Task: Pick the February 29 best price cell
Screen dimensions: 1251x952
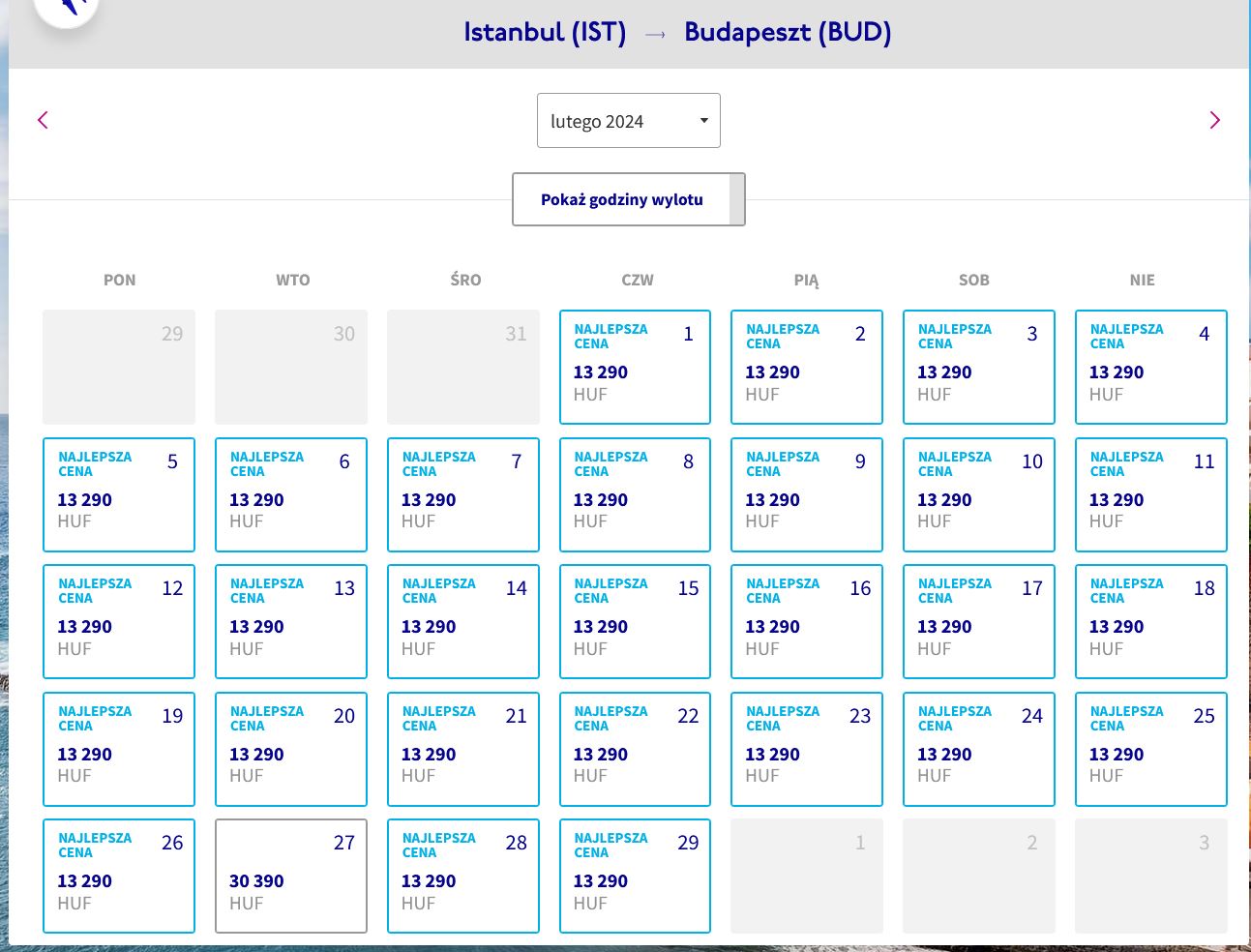Action: [x=635, y=876]
